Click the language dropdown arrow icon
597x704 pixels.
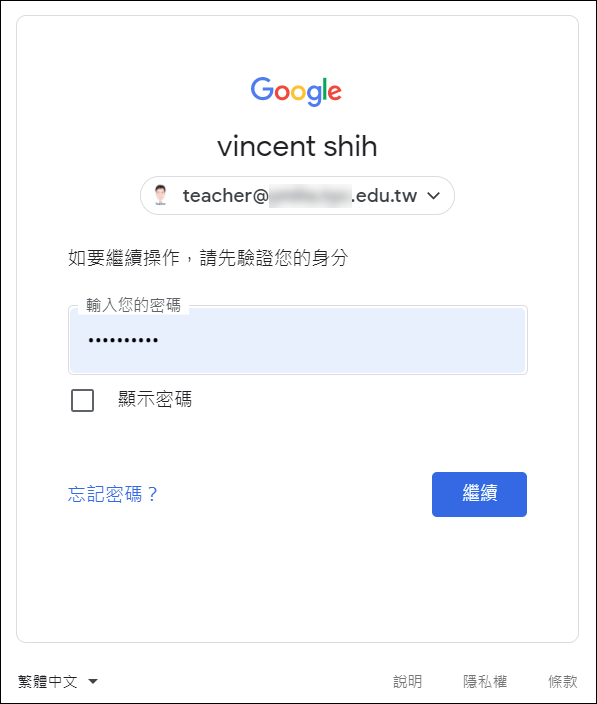click(x=93, y=682)
